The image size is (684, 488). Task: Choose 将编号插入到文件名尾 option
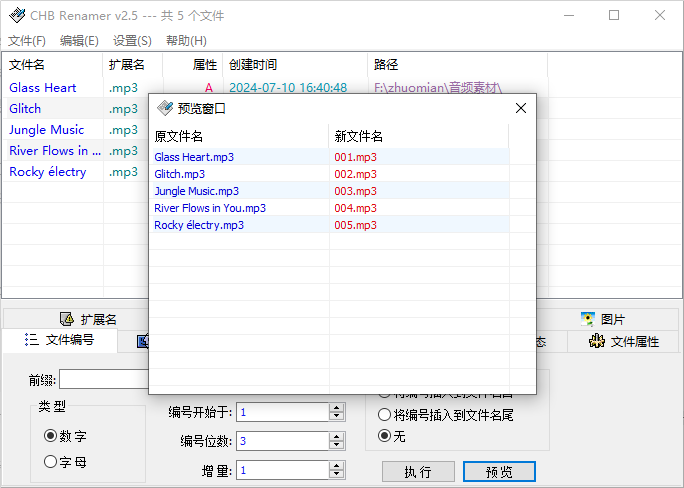[x=384, y=414]
